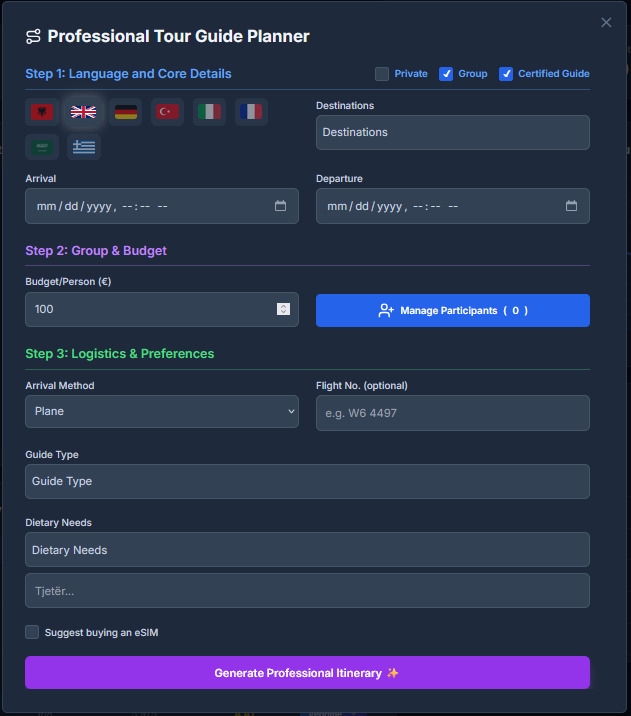This screenshot has height=716, width=631.
Task: Increase Budget/Person with the stepper arrows
Action: (283, 306)
